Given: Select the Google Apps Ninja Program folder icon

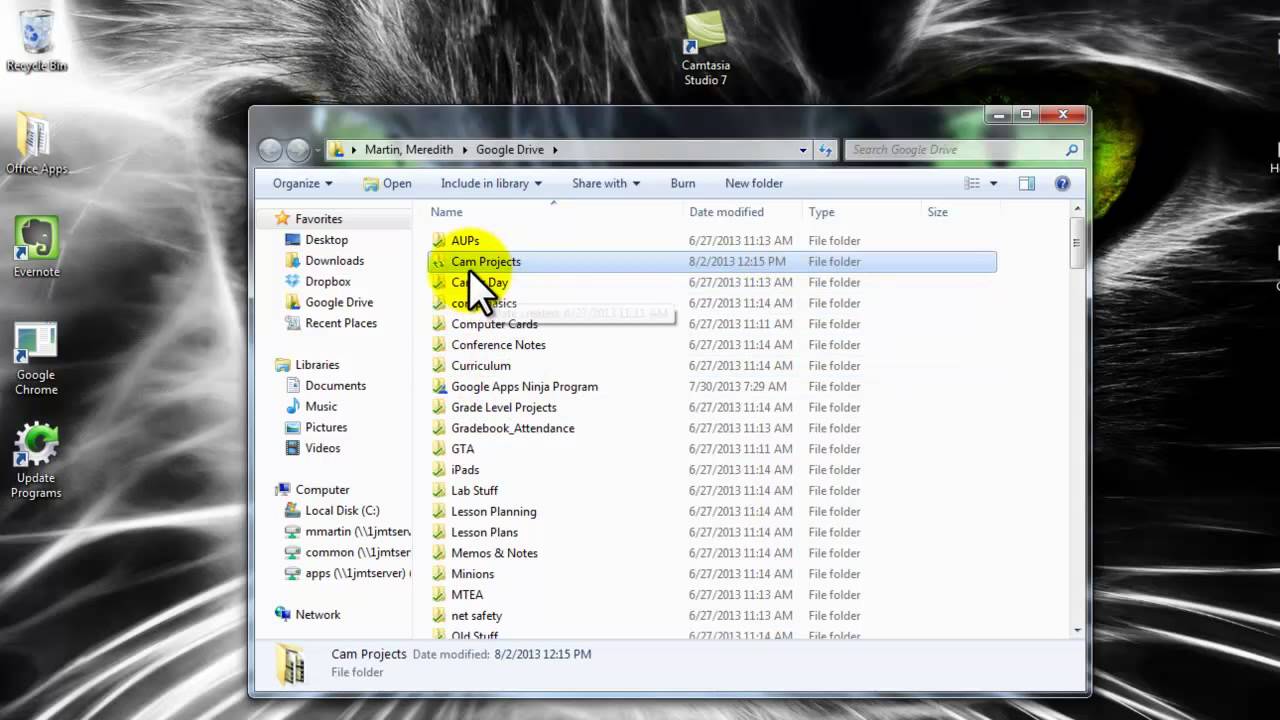Looking at the screenshot, I should pos(439,387).
